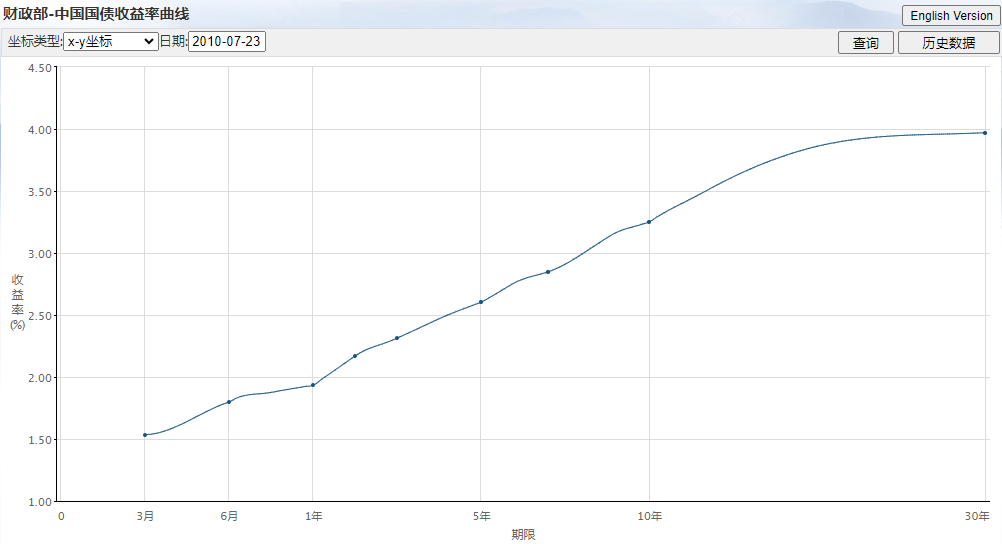Click the 3.50 y-axis label
1002x544 pixels.
[40, 192]
